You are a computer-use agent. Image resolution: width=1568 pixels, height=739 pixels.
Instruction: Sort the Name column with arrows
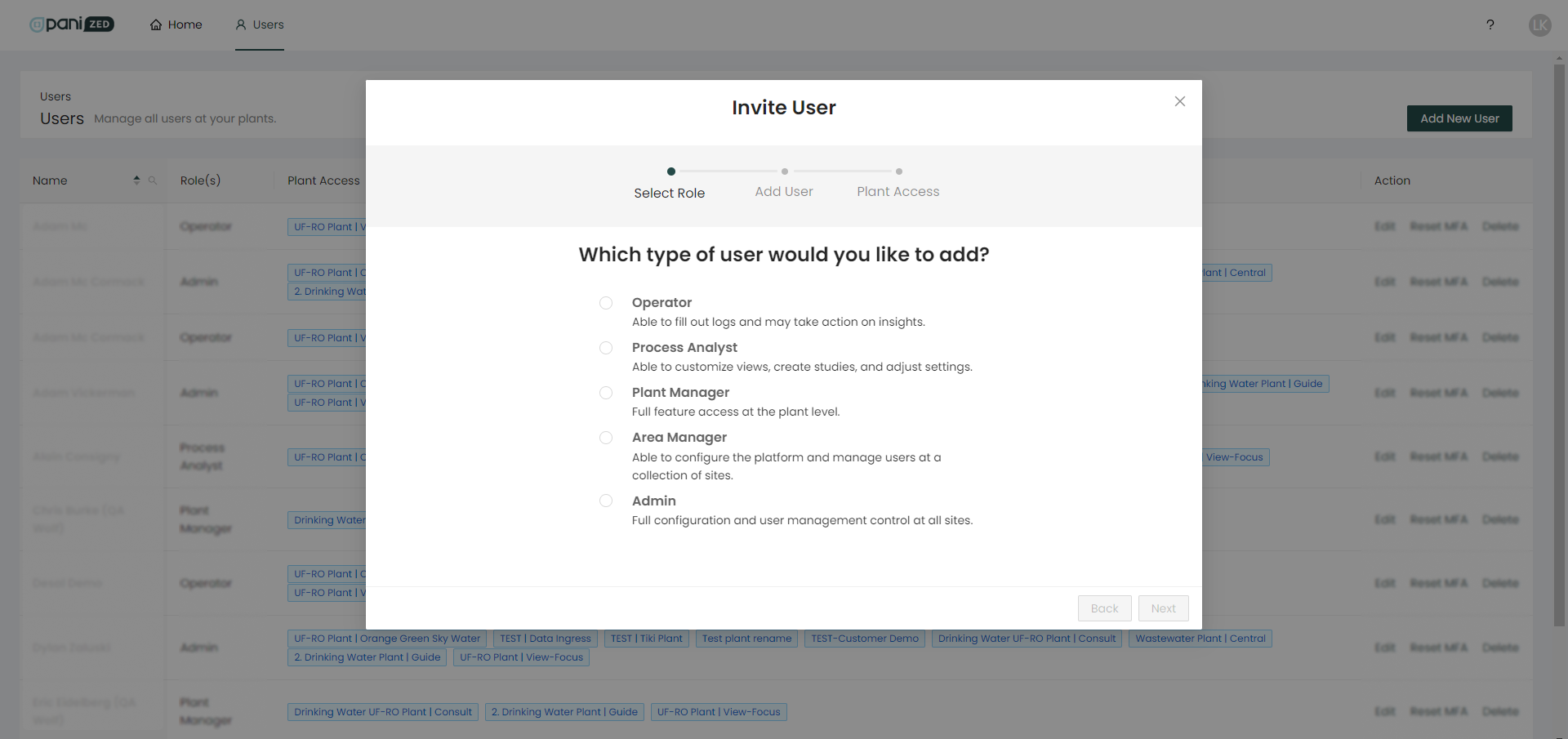point(136,180)
